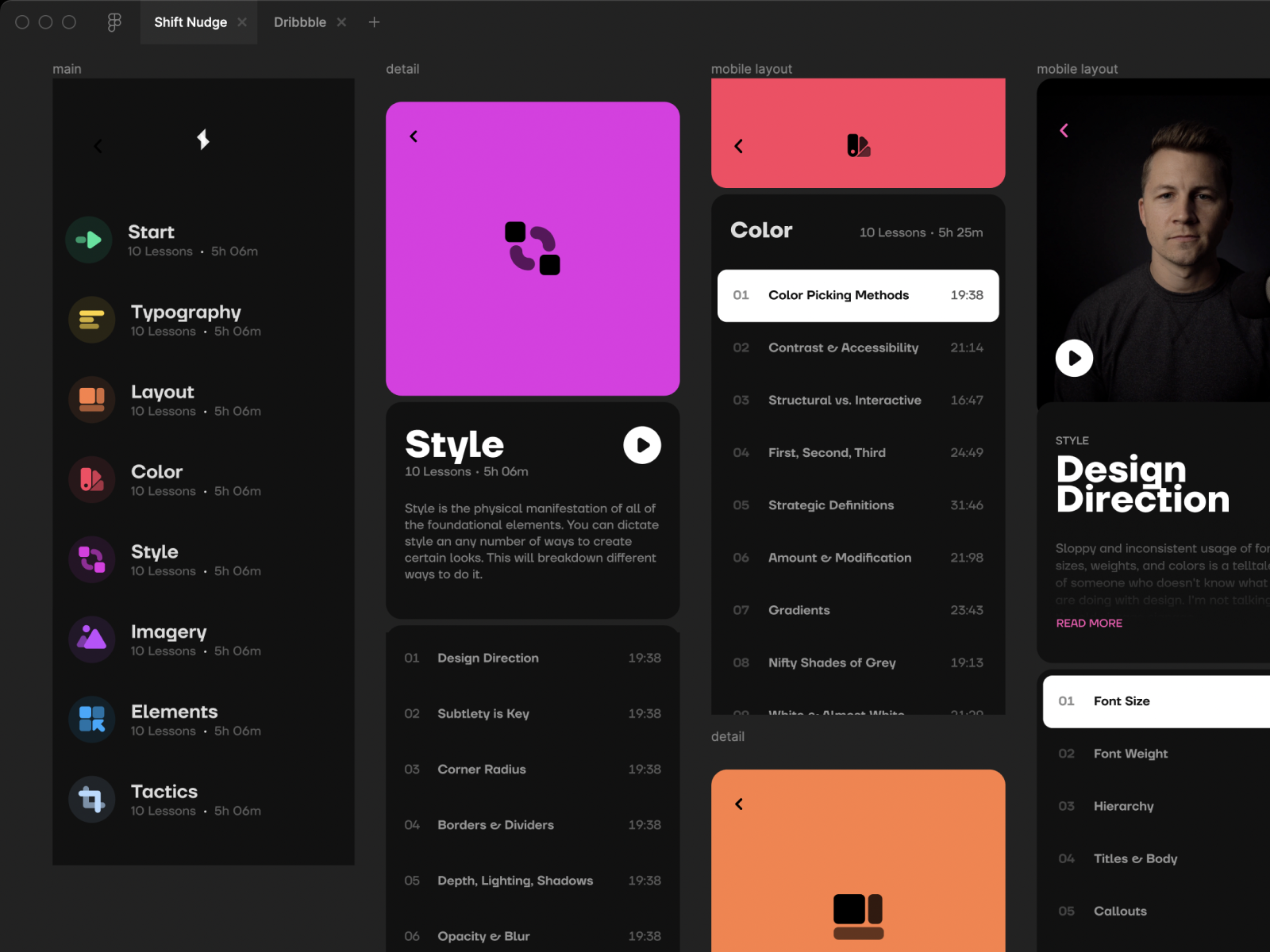Click the back chevron on the red Color header
Screen dimensions: 1270x952
click(738, 146)
